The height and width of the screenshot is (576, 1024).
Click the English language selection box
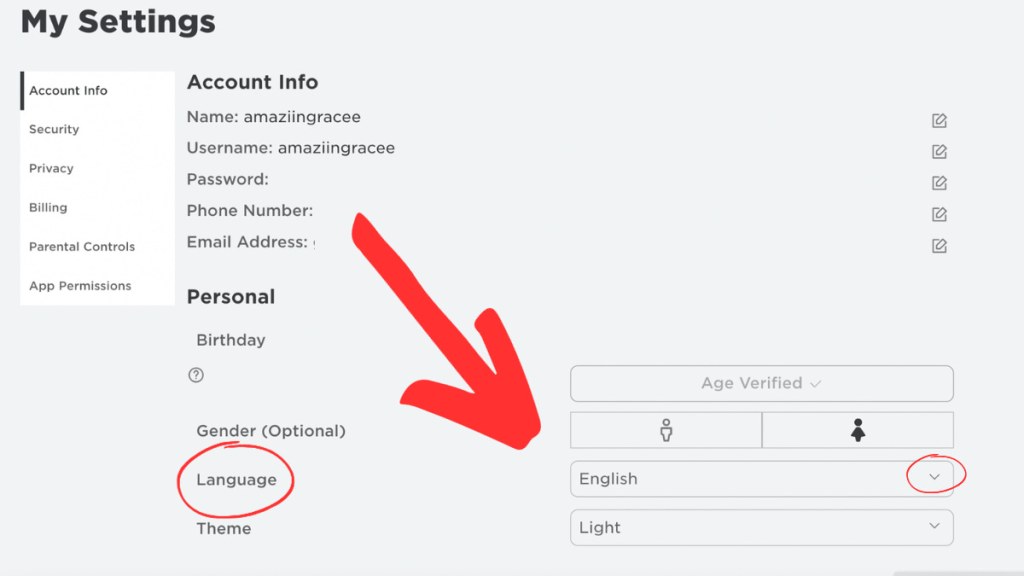tap(761, 479)
